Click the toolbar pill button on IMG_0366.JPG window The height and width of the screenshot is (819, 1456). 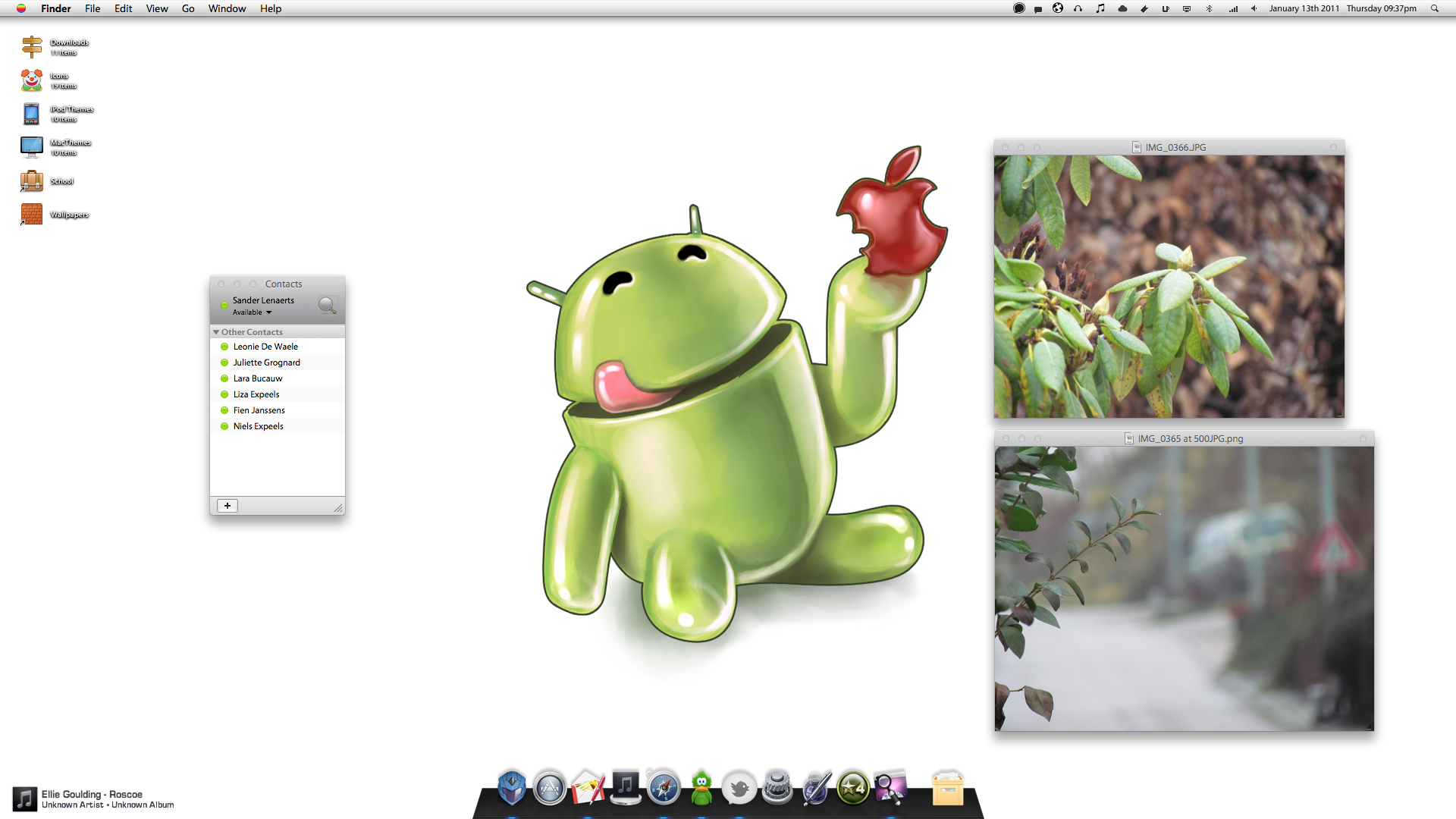(1334, 147)
